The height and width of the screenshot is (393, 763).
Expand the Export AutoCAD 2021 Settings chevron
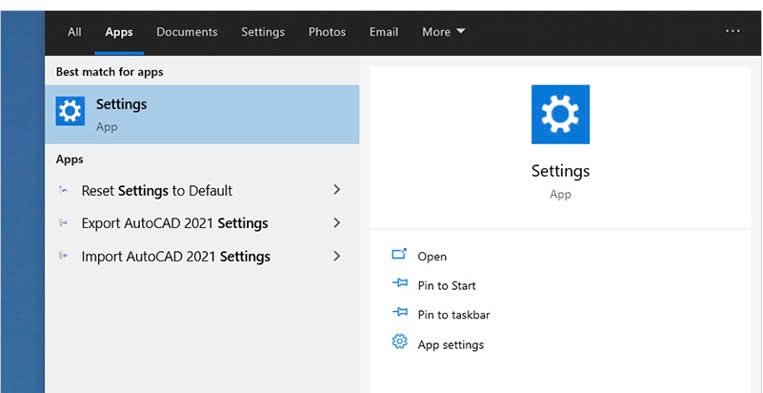click(336, 223)
